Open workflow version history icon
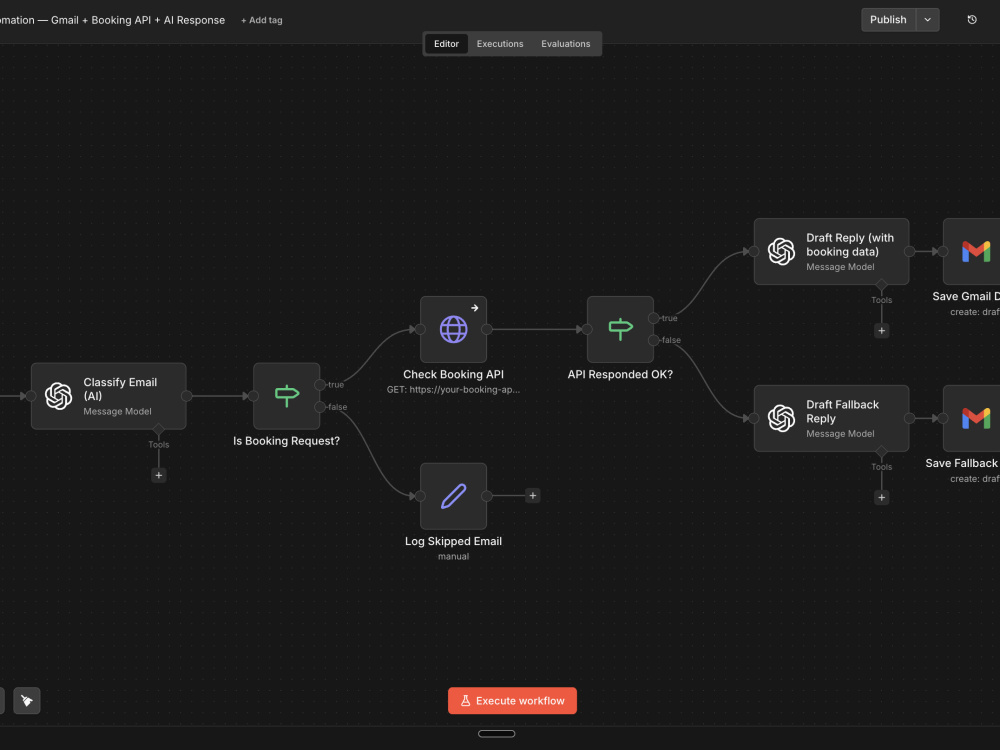 (972, 20)
